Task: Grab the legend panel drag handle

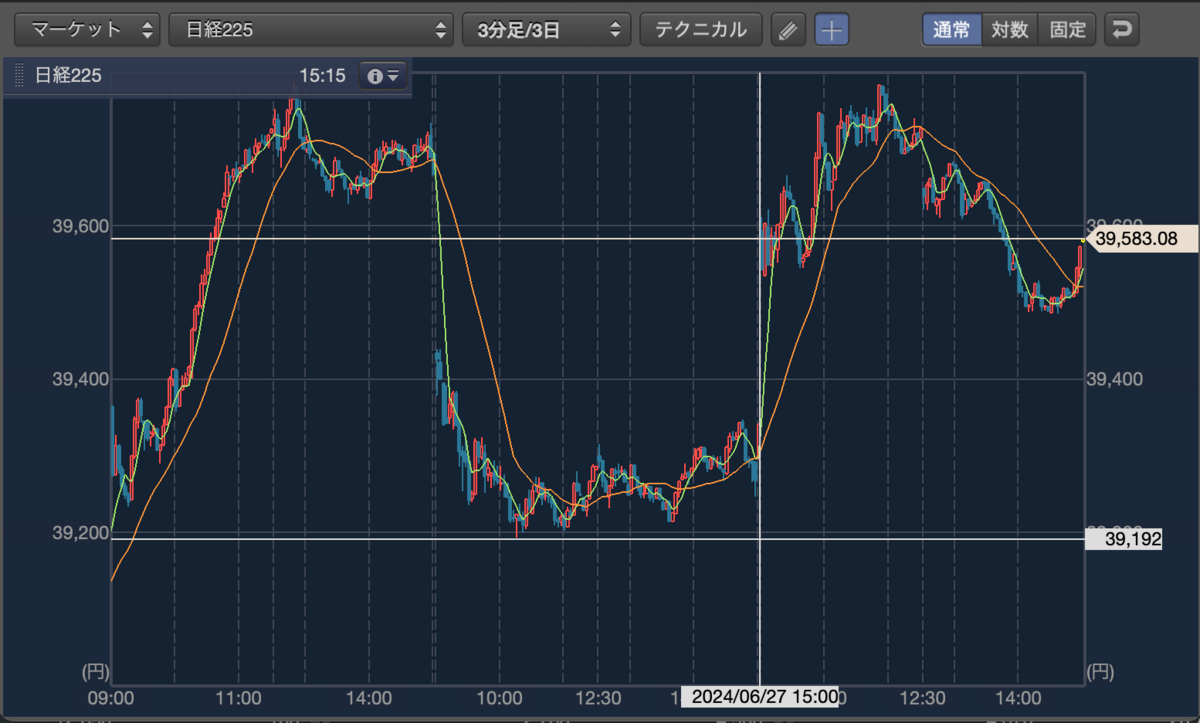Action: pos(18,76)
